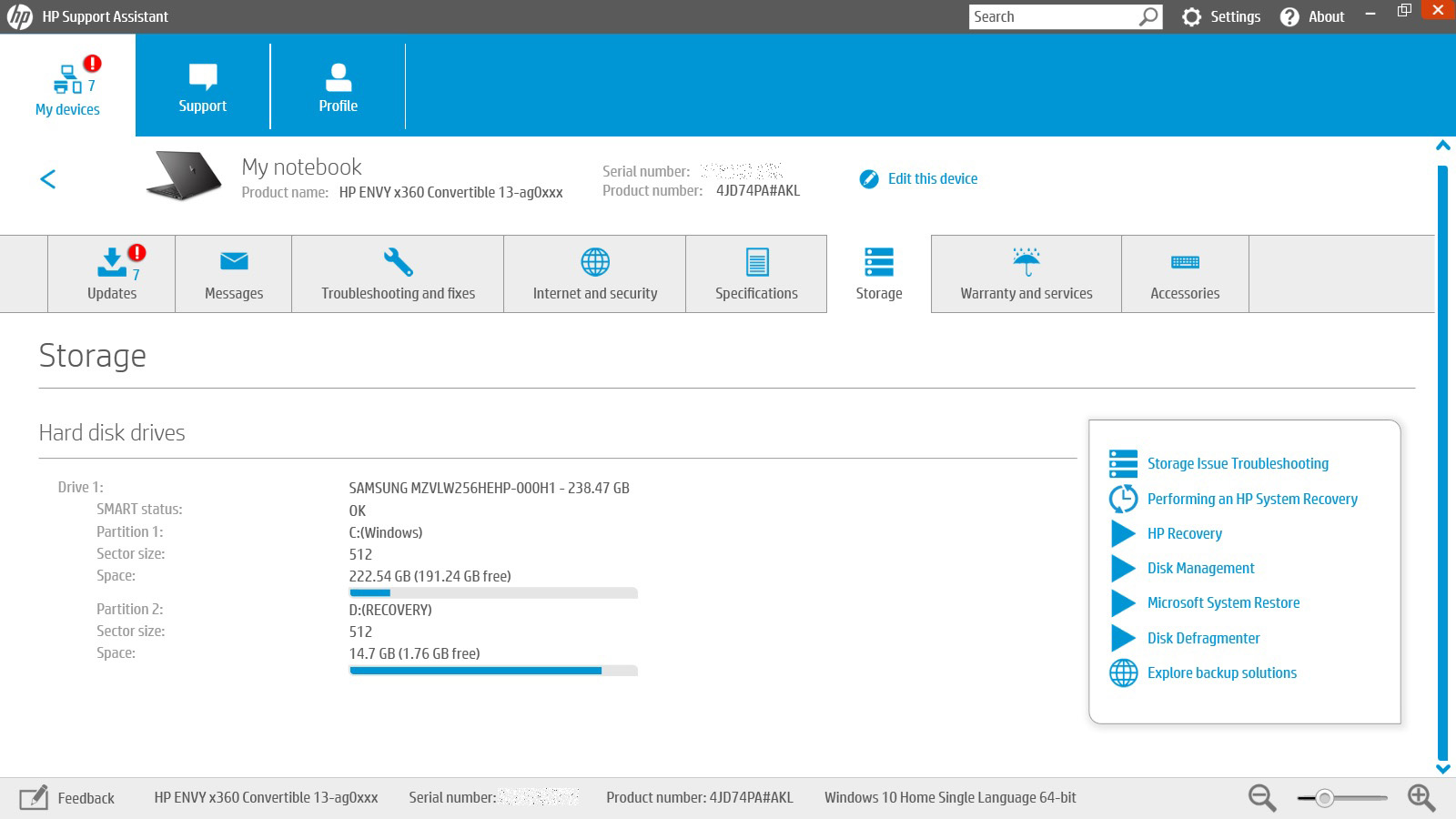The width and height of the screenshot is (1456, 819).
Task: Launch the Disk Defragmenter link
Action: point(1203,638)
